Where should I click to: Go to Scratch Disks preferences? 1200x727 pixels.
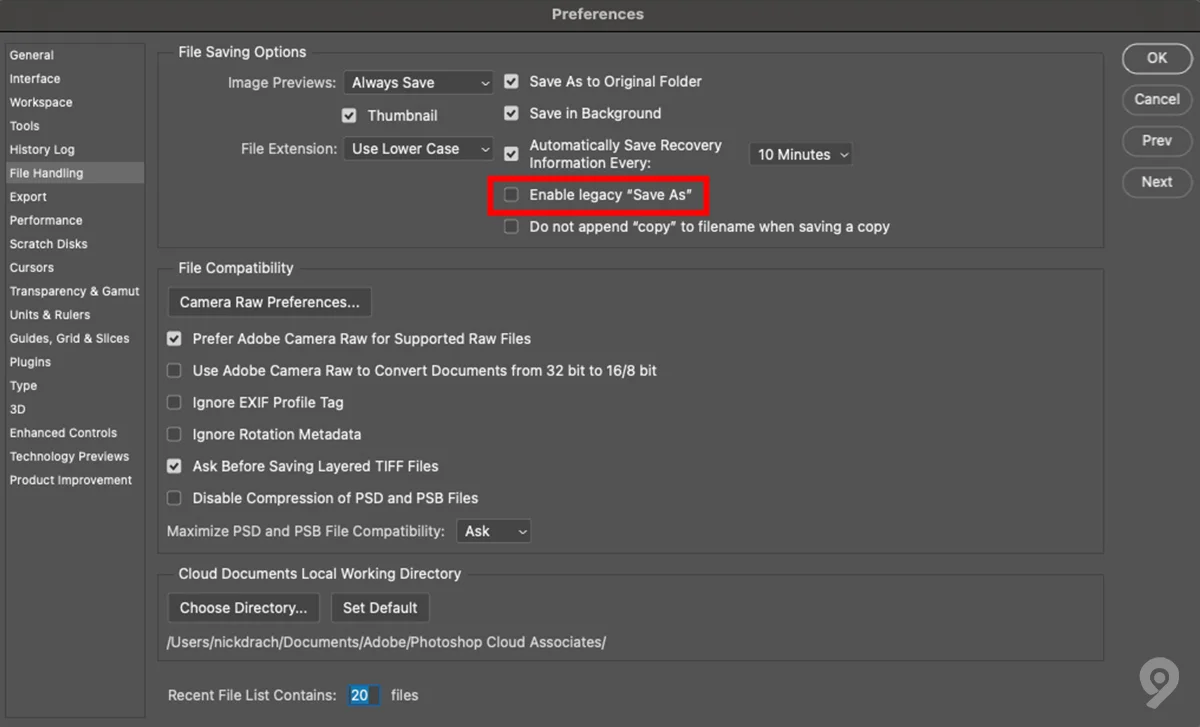[x=49, y=244]
